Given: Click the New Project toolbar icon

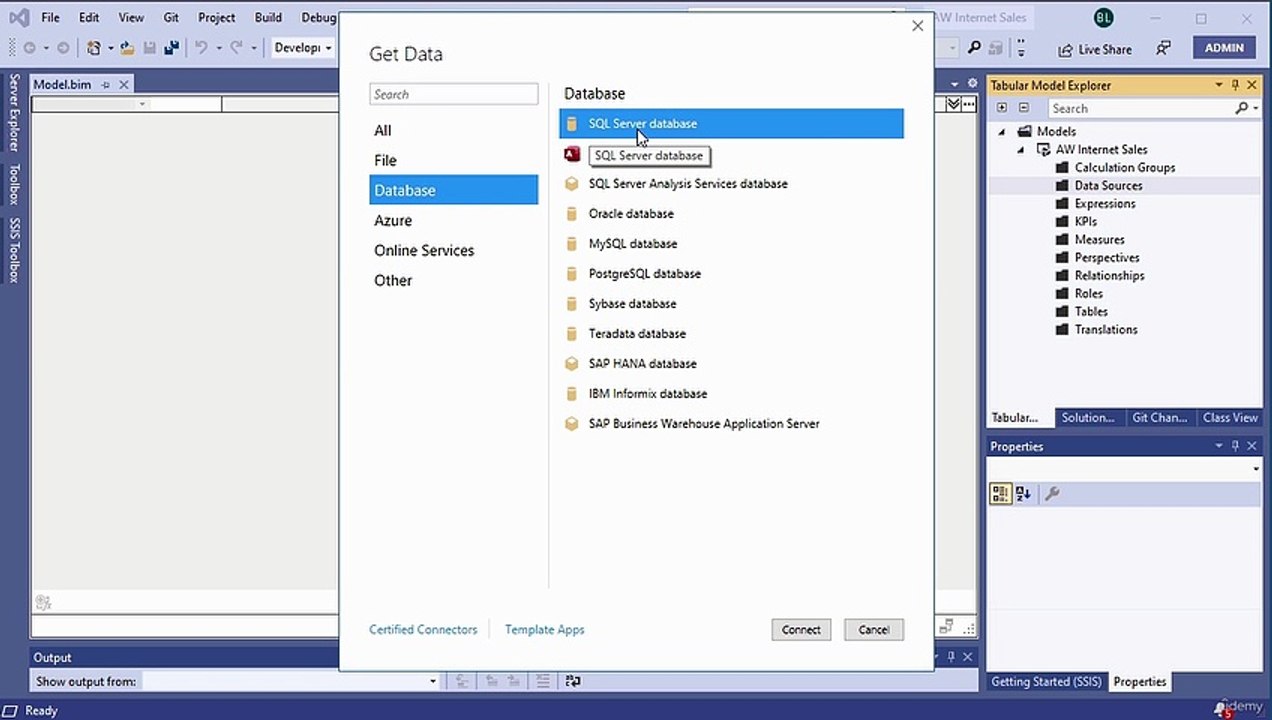Looking at the screenshot, I should [94, 48].
